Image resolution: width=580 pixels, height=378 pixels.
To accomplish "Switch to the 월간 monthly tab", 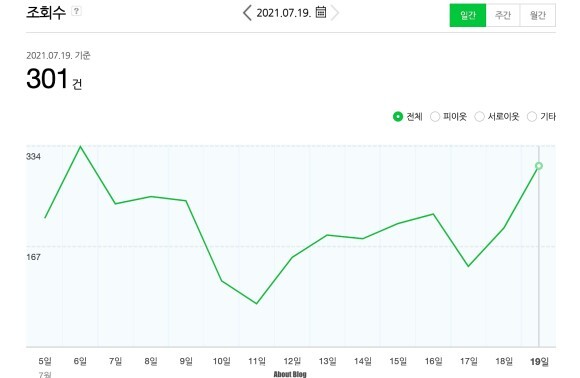I will 537,15.
